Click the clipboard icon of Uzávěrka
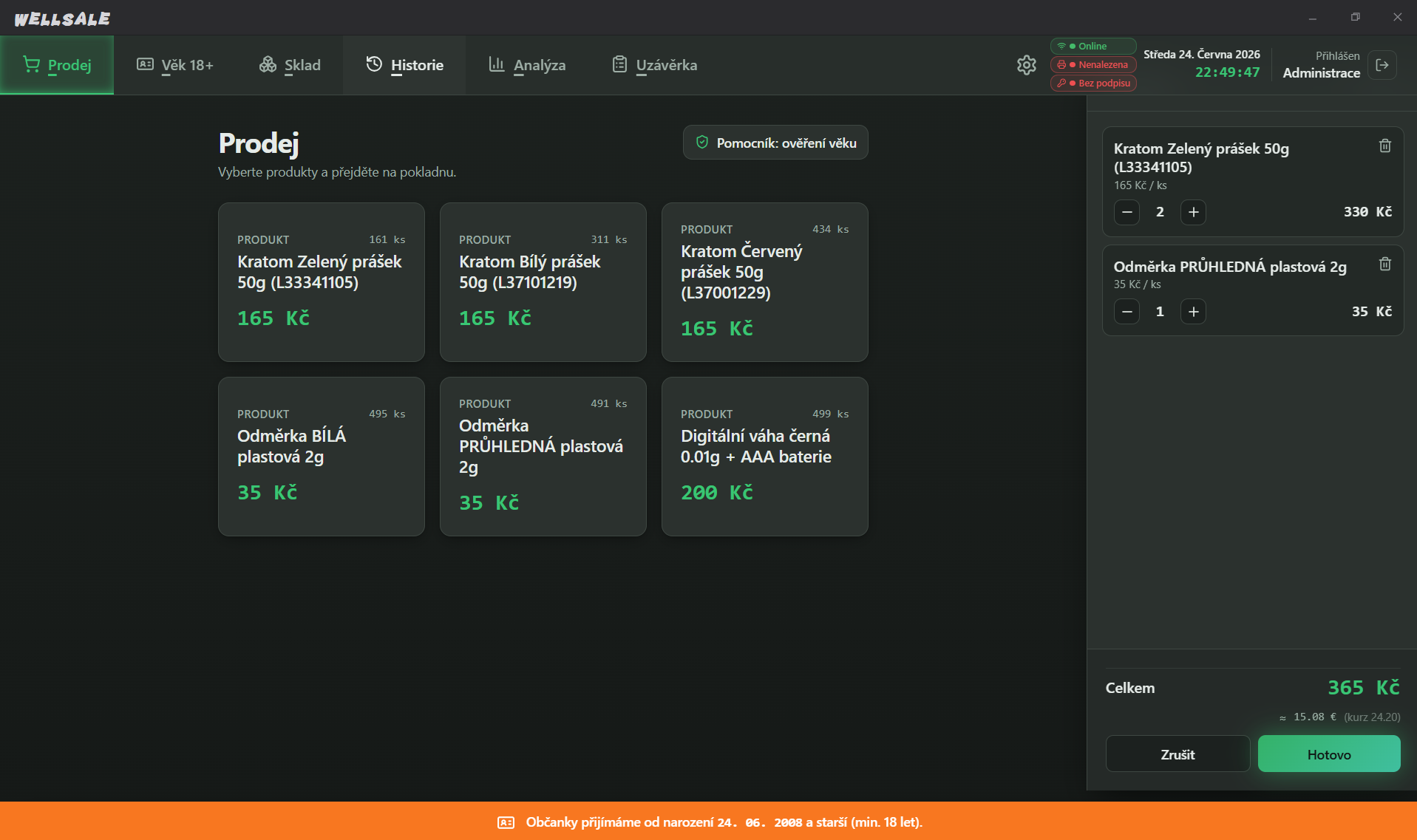The image size is (1417, 840). [x=619, y=64]
